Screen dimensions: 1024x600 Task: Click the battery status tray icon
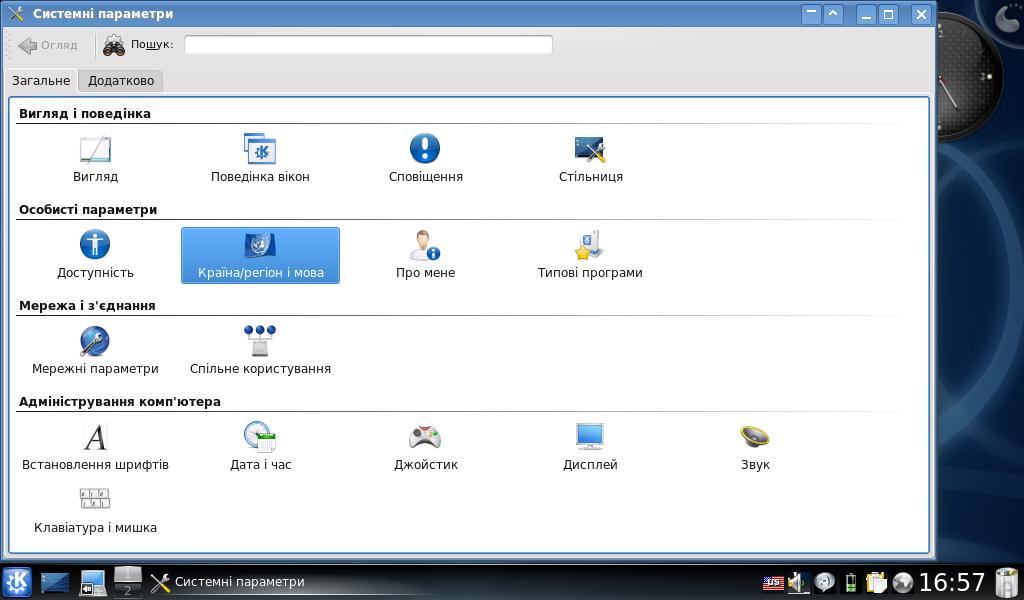pos(850,582)
